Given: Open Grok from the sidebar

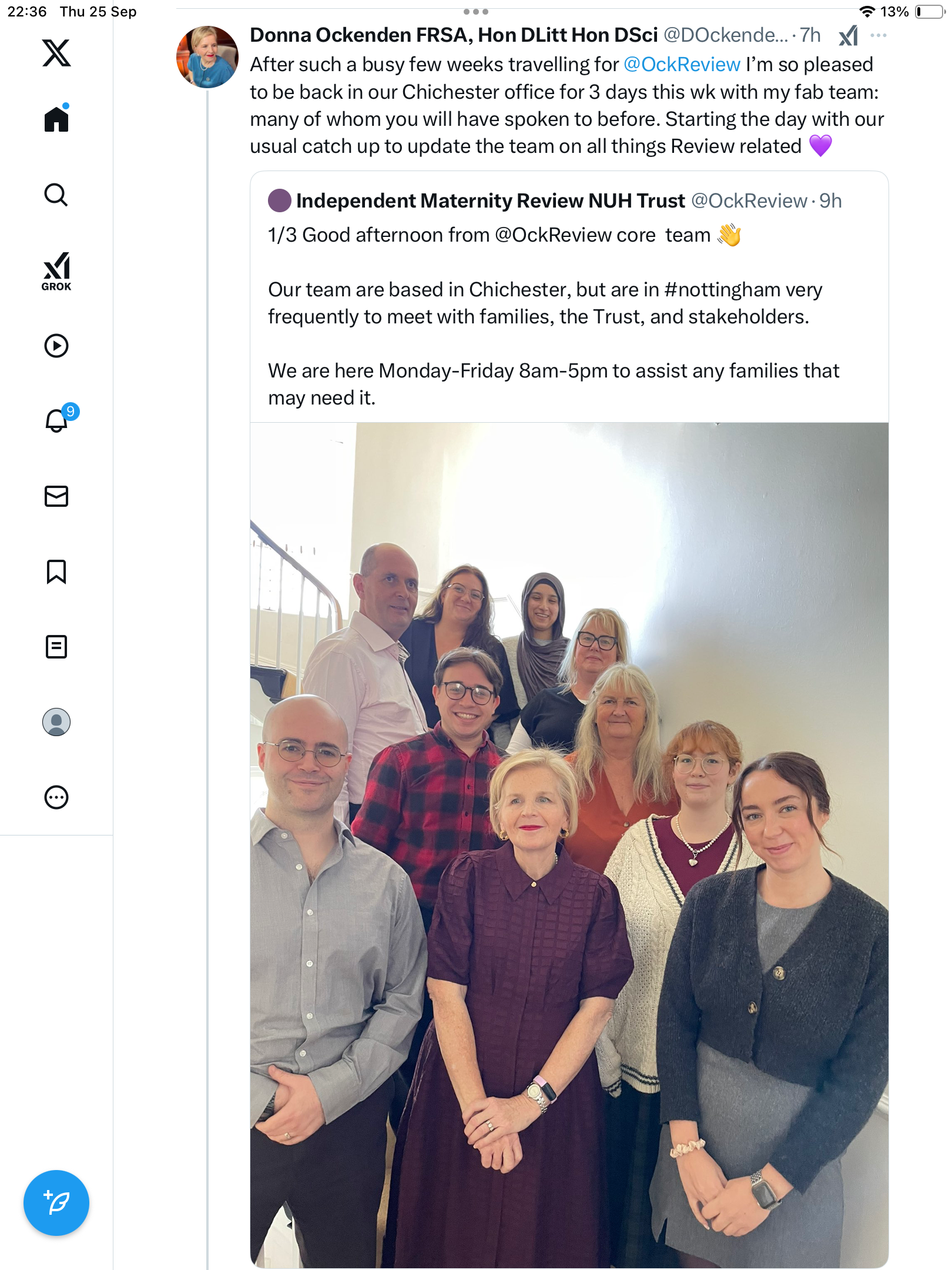Looking at the screenshot, I should [x=56, y=271].
